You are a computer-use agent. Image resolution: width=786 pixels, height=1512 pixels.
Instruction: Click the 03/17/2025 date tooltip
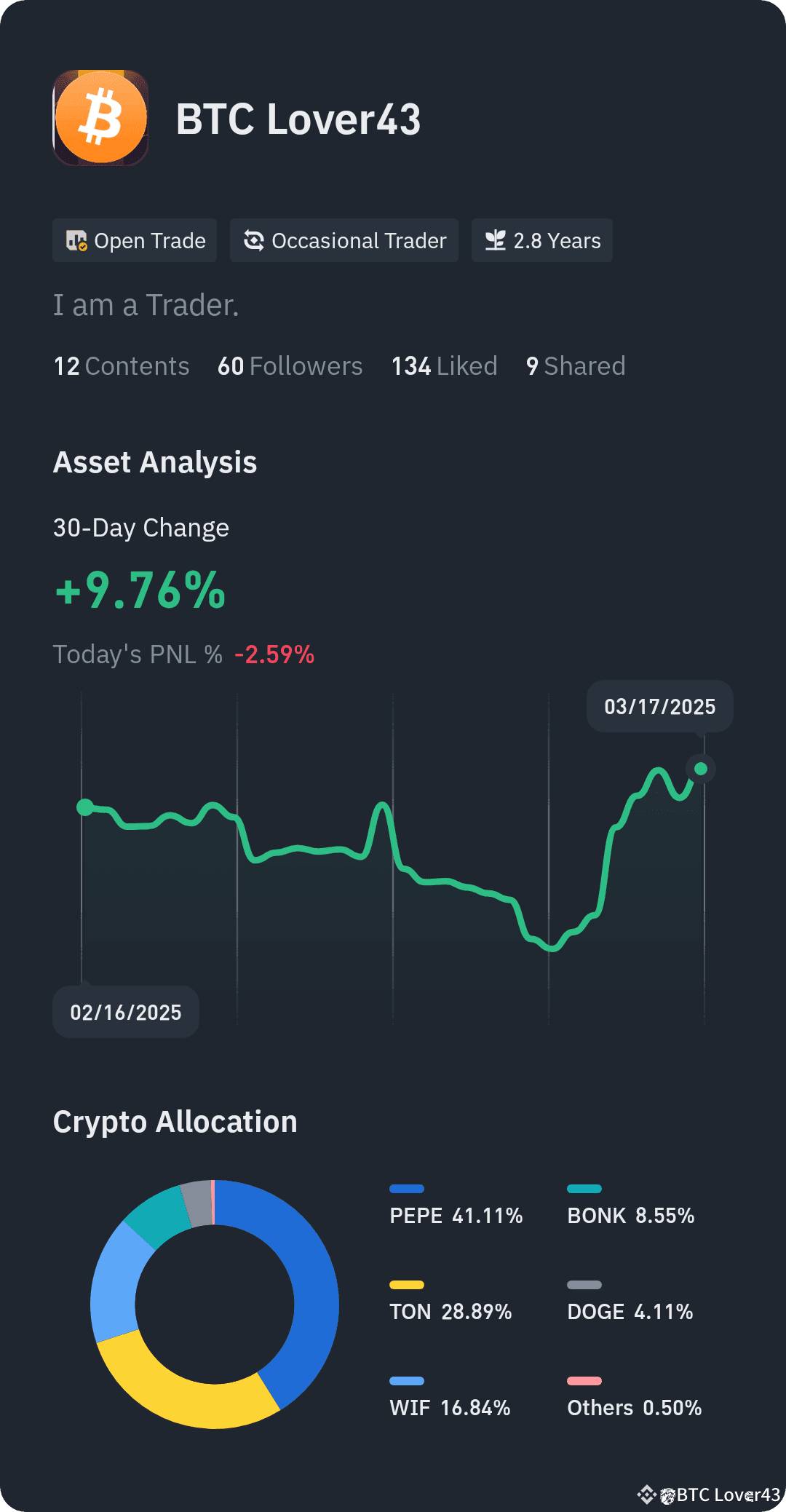660,706
